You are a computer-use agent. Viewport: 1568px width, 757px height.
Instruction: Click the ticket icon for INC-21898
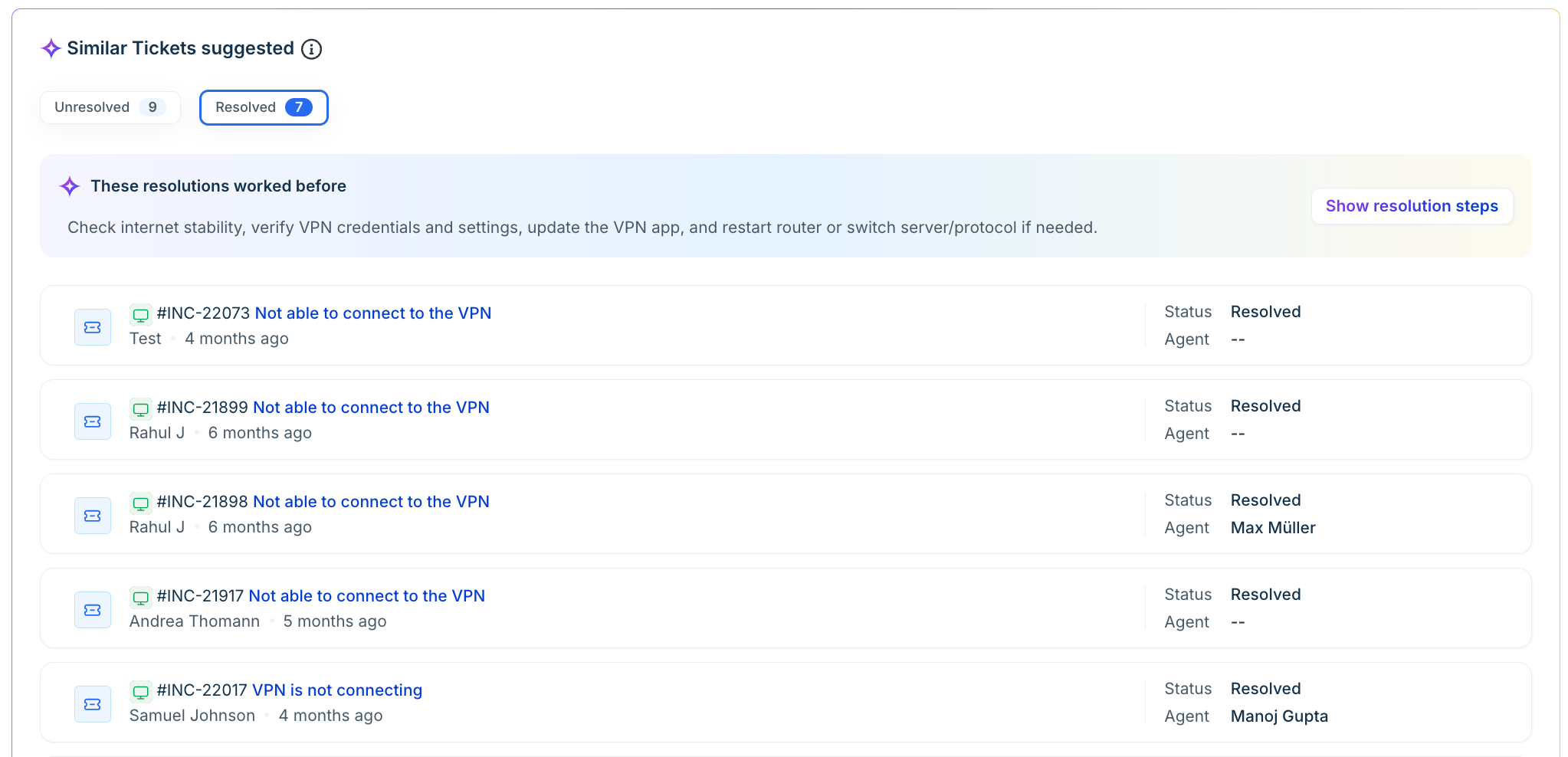pyautogui.click(x=93, y=516)
